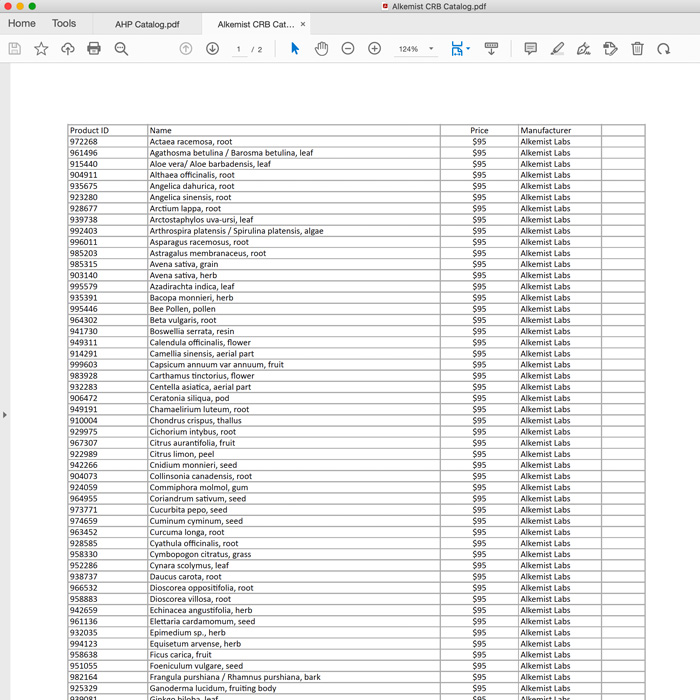Add a comment with the note icon
Image resolution: width=700 pixels, height=700 pixels.
tap(530, 49)
